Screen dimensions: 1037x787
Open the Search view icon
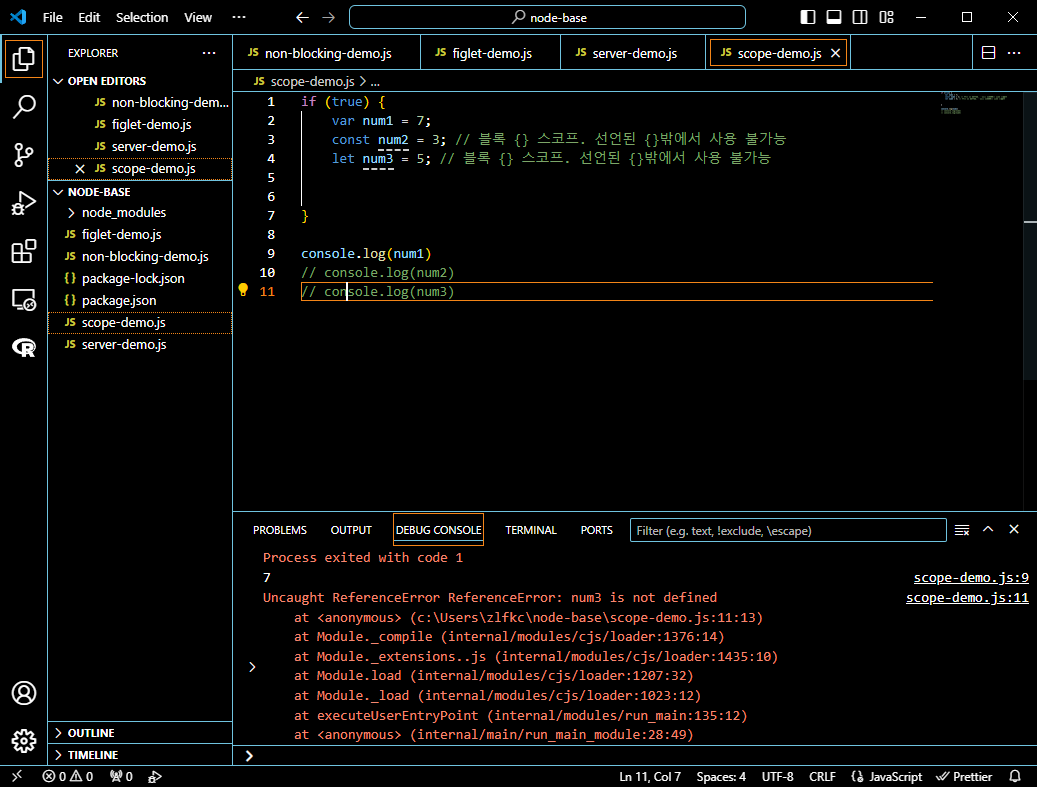click(24, 106)
